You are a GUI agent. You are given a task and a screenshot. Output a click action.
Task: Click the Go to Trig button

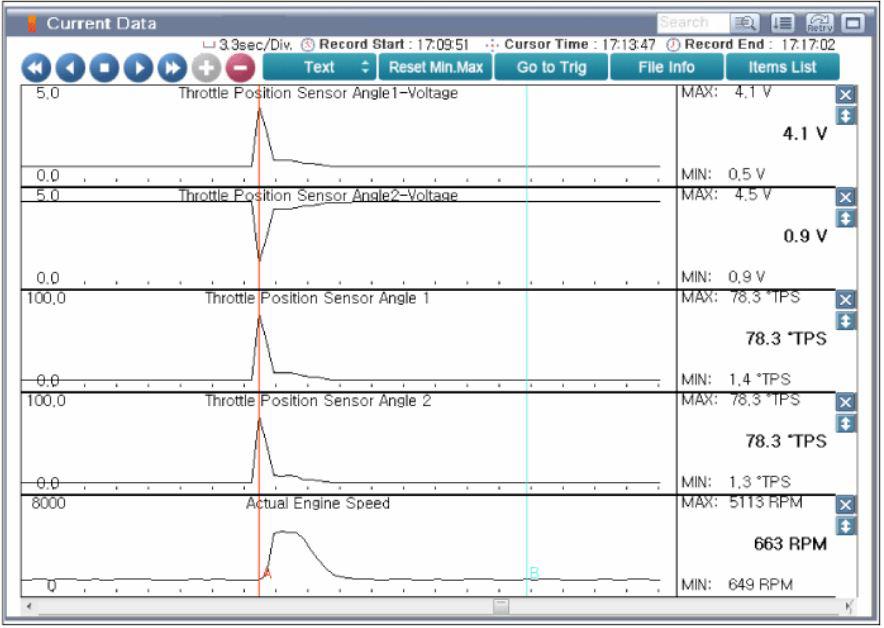click(552, 67)
